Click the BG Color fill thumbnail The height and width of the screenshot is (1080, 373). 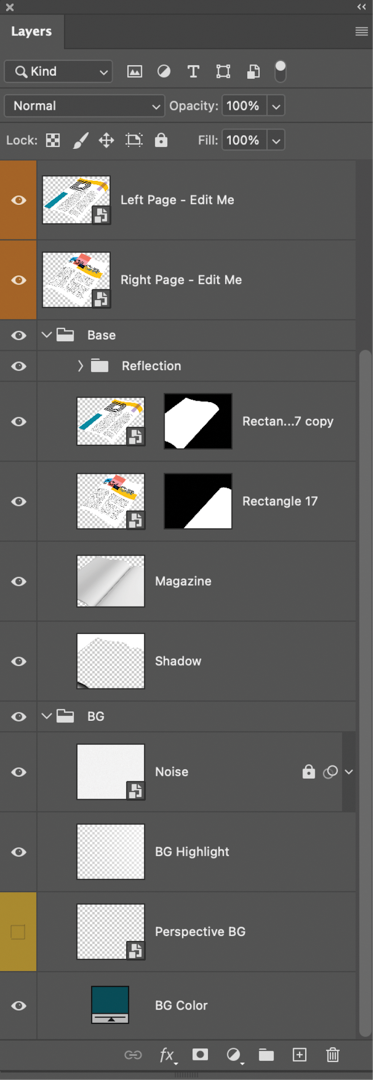coord(110,1005)
